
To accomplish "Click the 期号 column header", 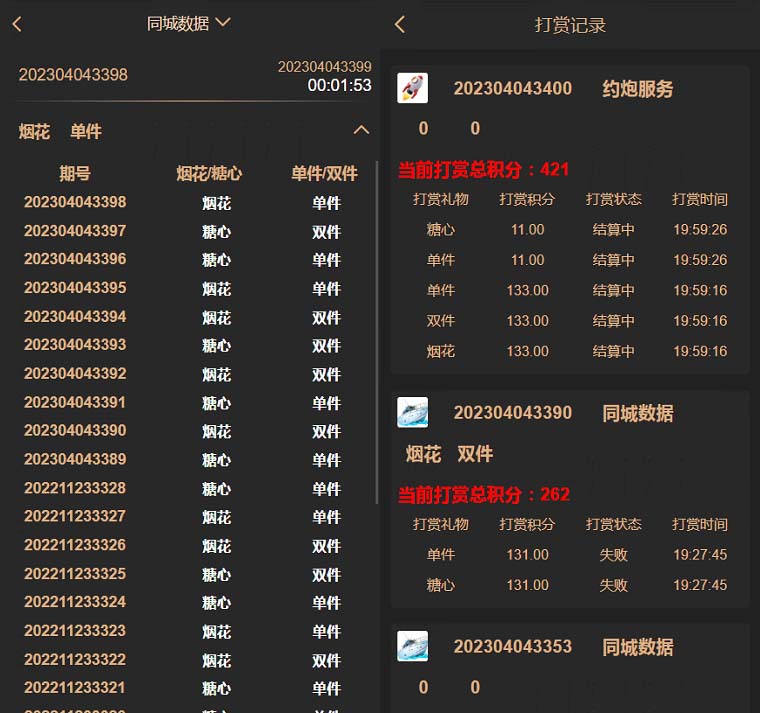I will click(75, 173).
